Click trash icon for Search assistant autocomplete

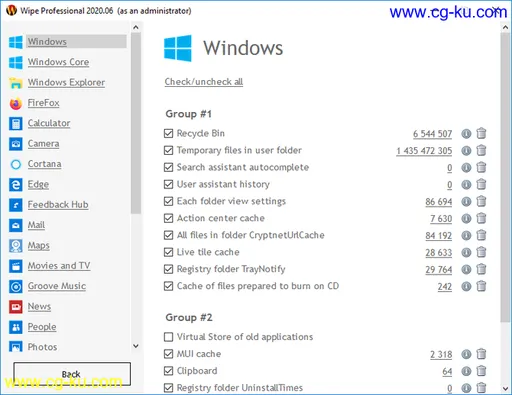tap(481, 167)
